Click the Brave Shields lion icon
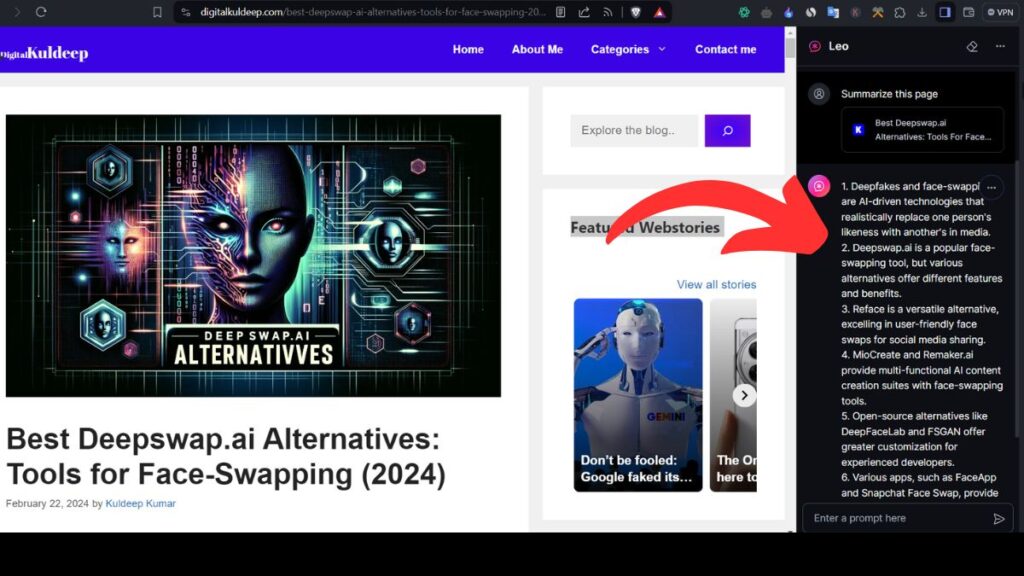The image size is (1024, 576). 635,12
